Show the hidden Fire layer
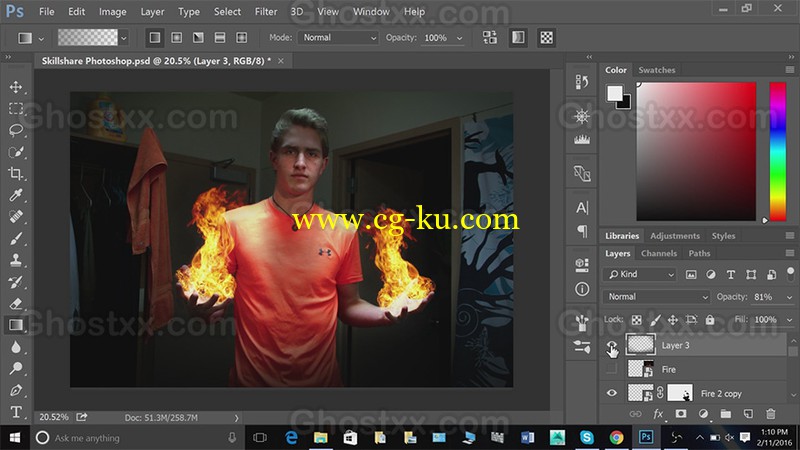The width and height of the screenshot is (800, 450). click(x=611, y=369)
